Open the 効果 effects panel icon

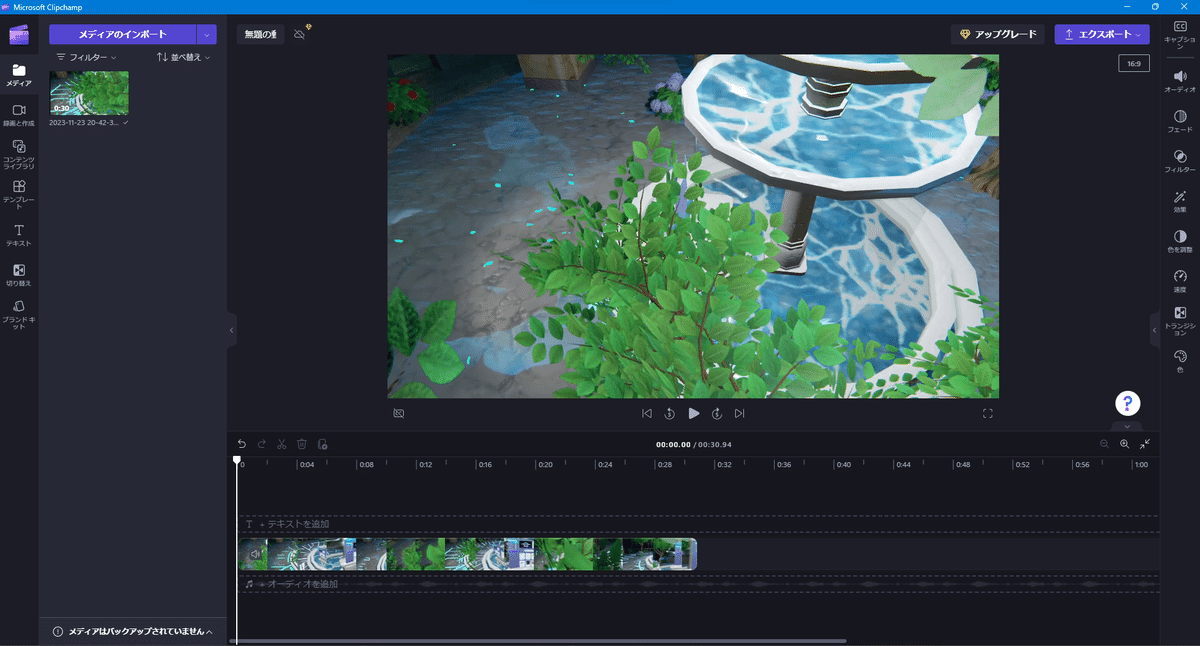tap(1180, 202)
